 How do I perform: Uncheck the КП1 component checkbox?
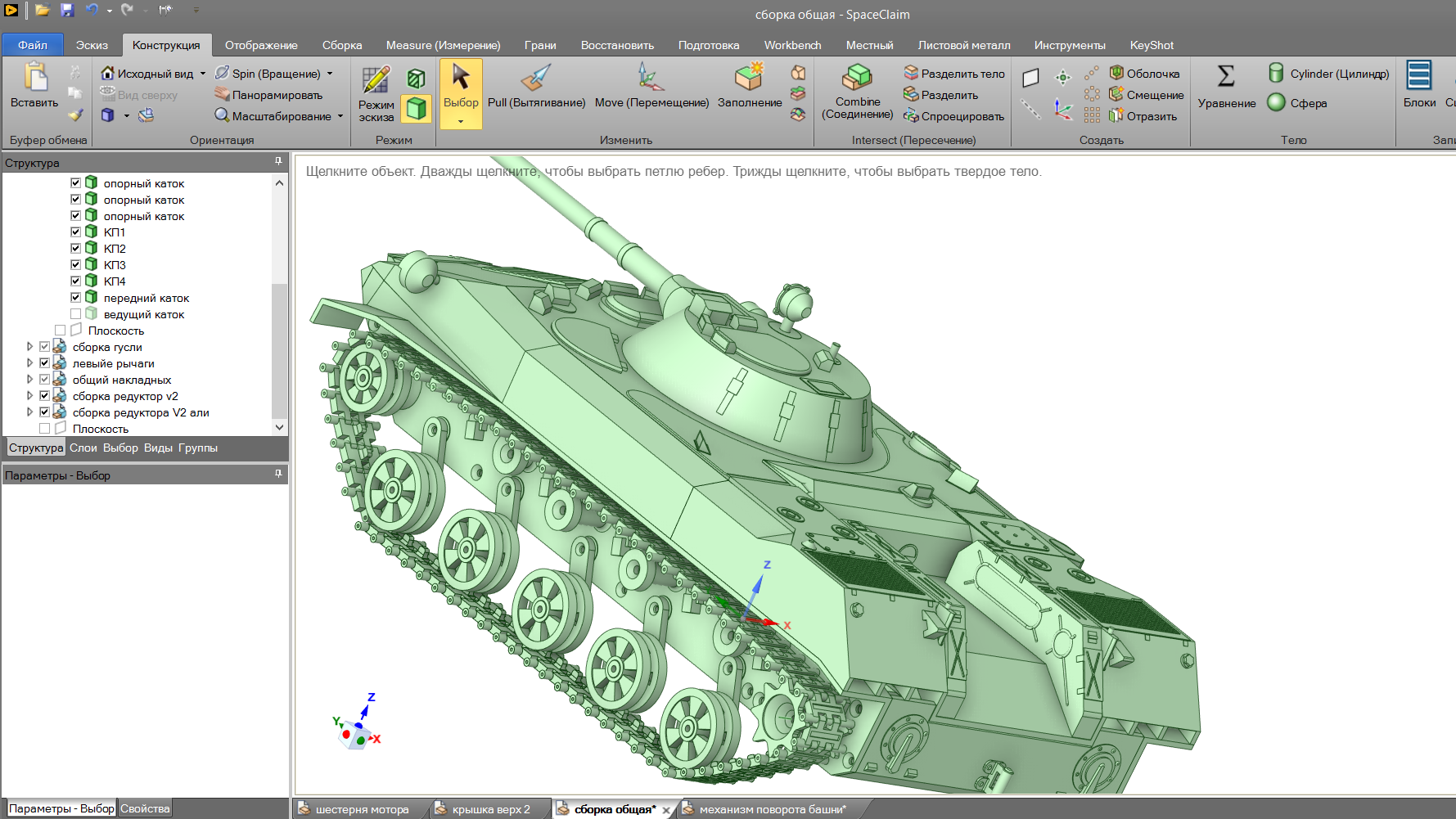click(x=75, y=232)
